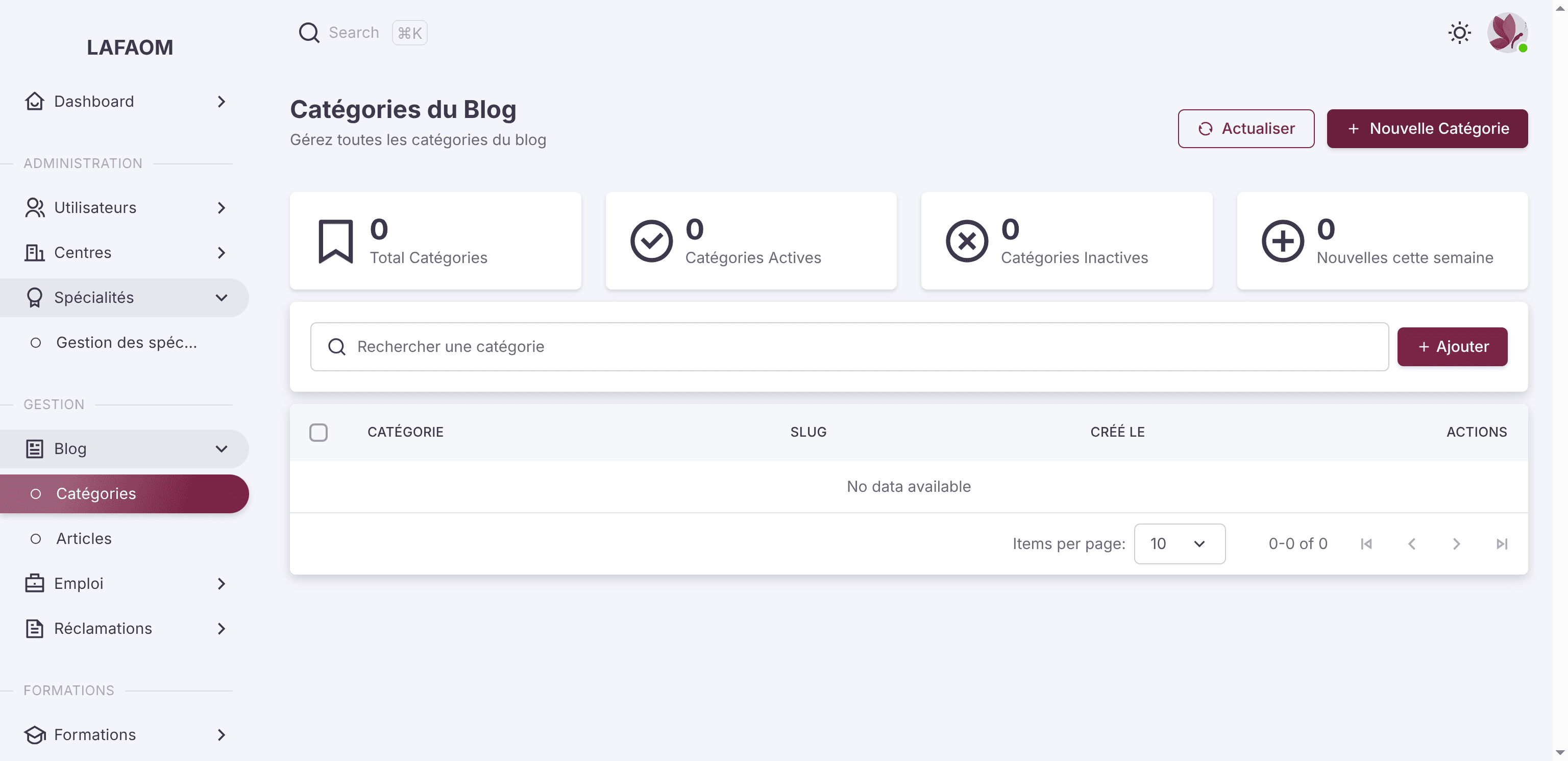Sort by the CRÉÉ LE column header

coord(1117,433)
